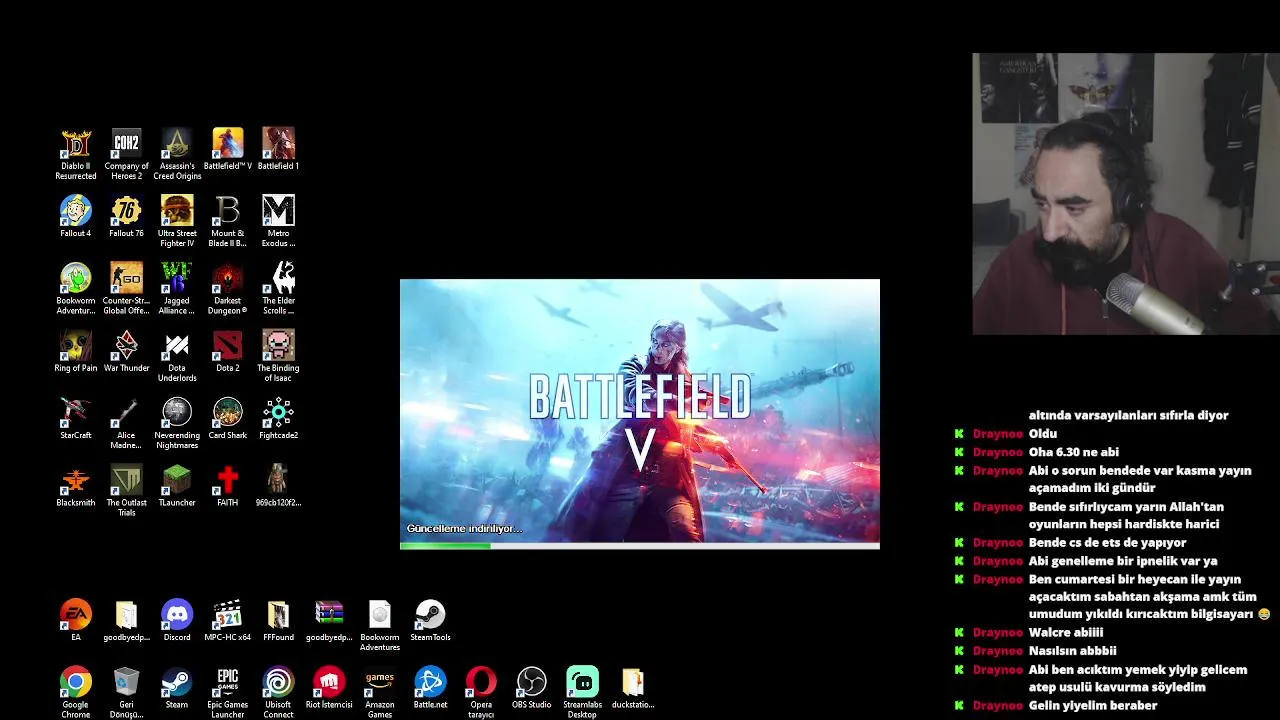Open goodbyedp folder next to EA
This screenshot has width=1280, height=720.
point(126,620)
